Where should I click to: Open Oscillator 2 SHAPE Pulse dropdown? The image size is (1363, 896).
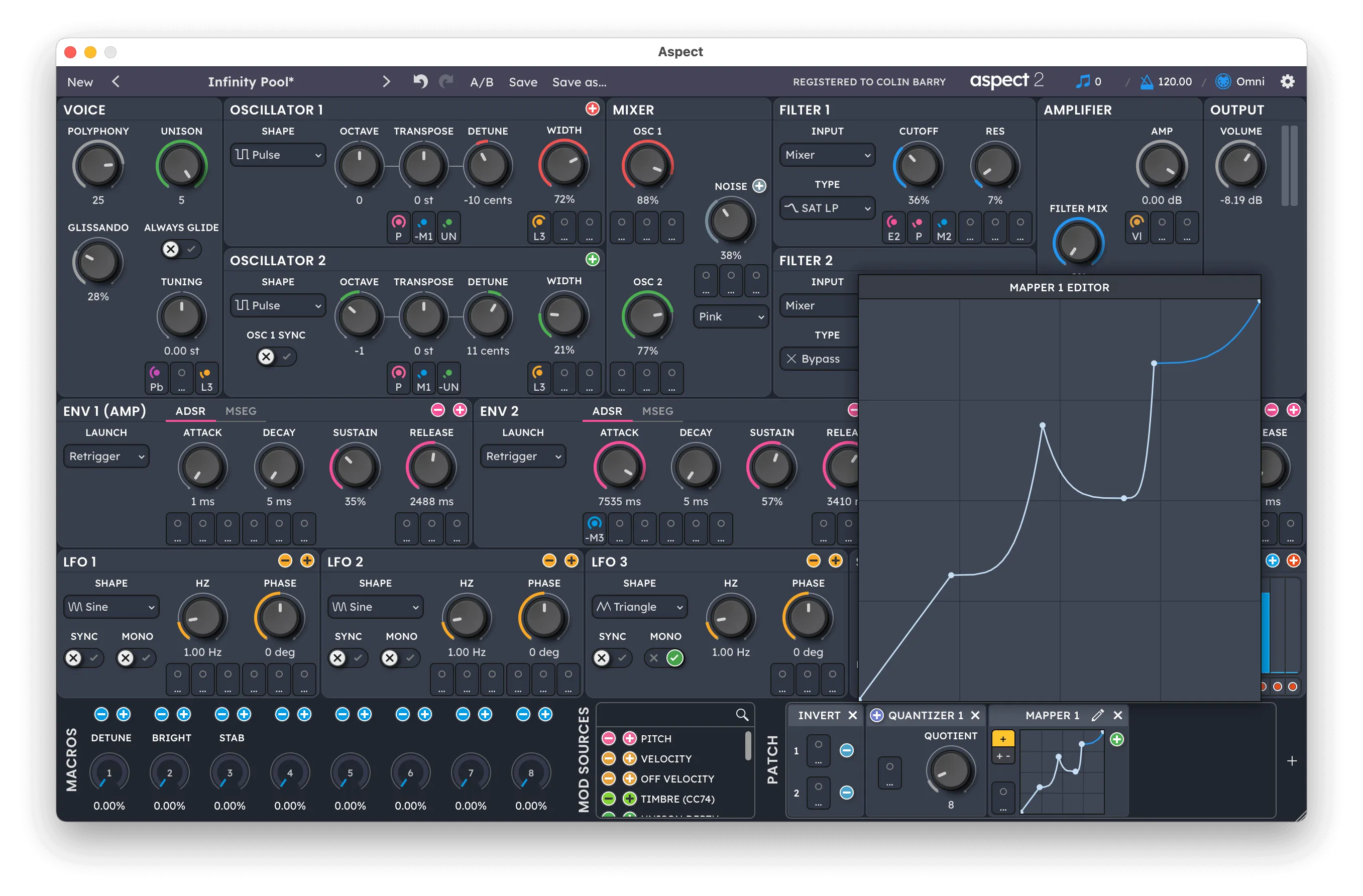[x=278, y=305]
